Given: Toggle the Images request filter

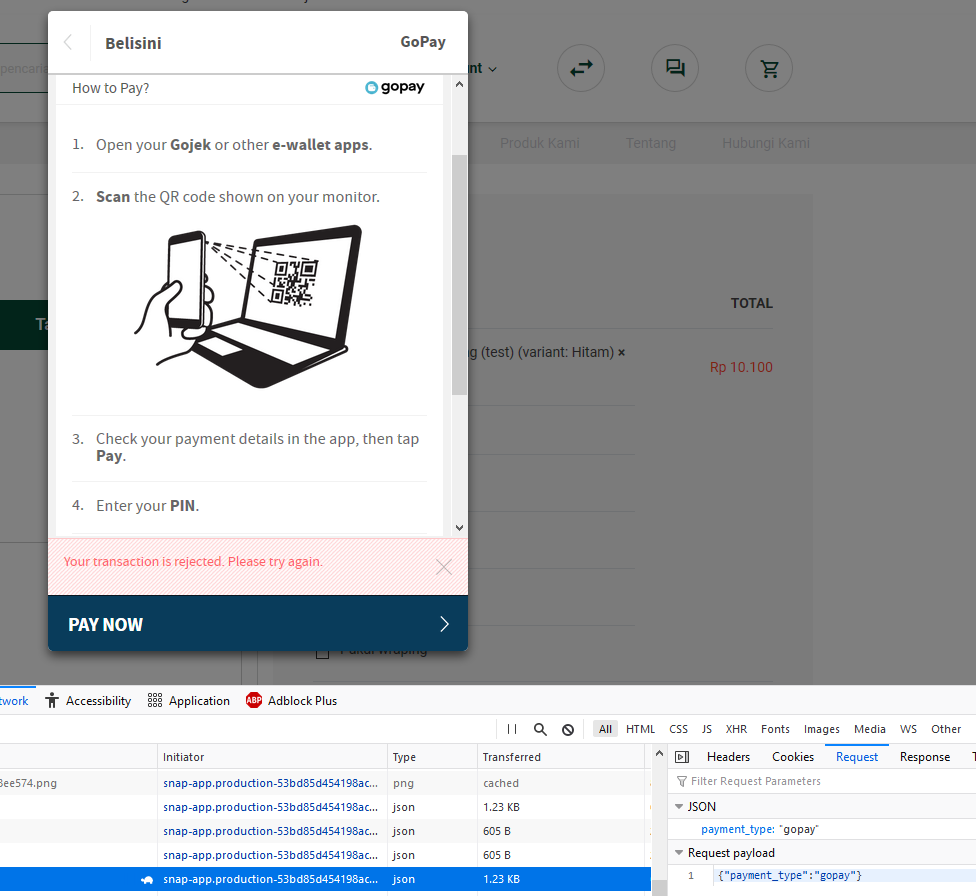Looking at the screenshot, I should click(x=822, y=729).
